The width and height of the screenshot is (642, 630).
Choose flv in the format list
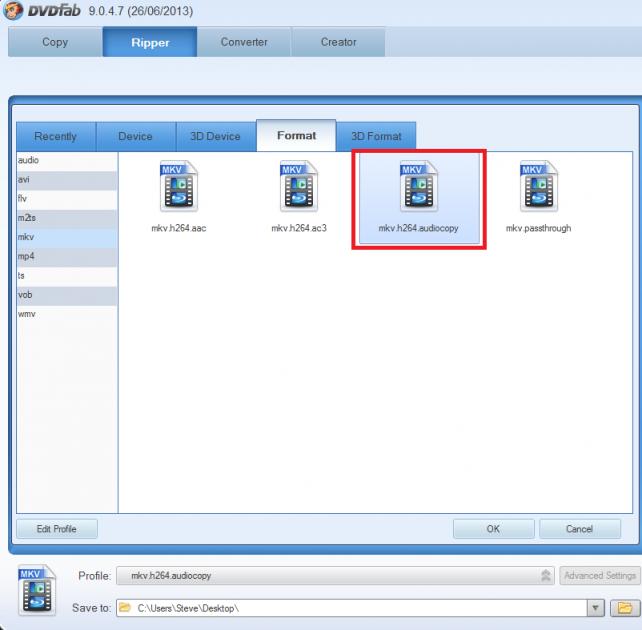tap(67, 199)
